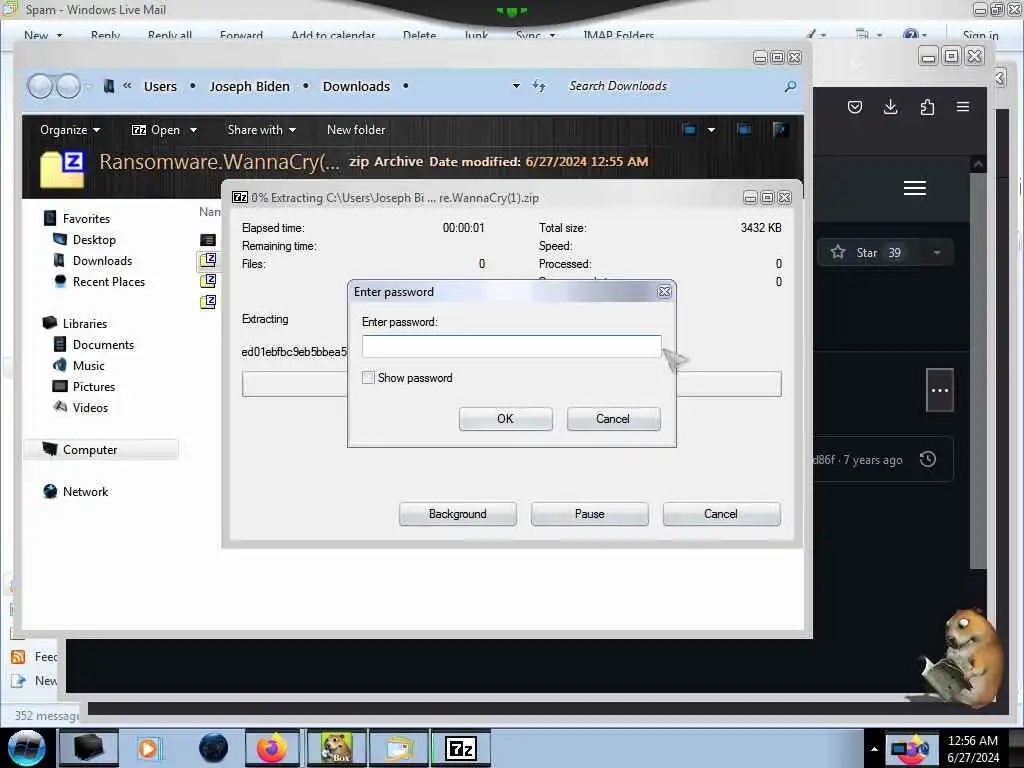Open the three-dots more options button
Image resolution: width=1024 pixels, height=768 pixels.
[940, 391]
